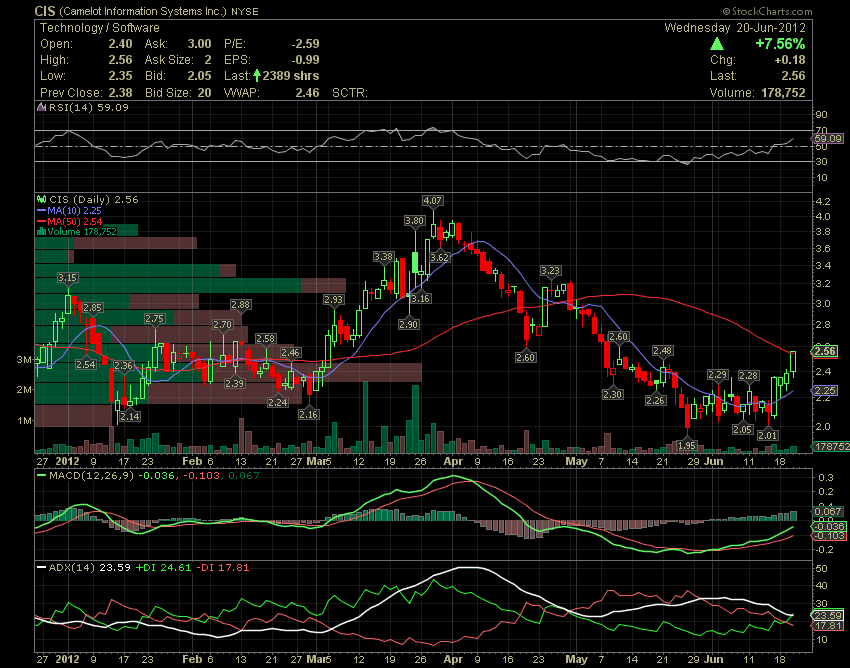Click the small icon before RSI(14) label
850x668 pixels.
pos(41,107)
